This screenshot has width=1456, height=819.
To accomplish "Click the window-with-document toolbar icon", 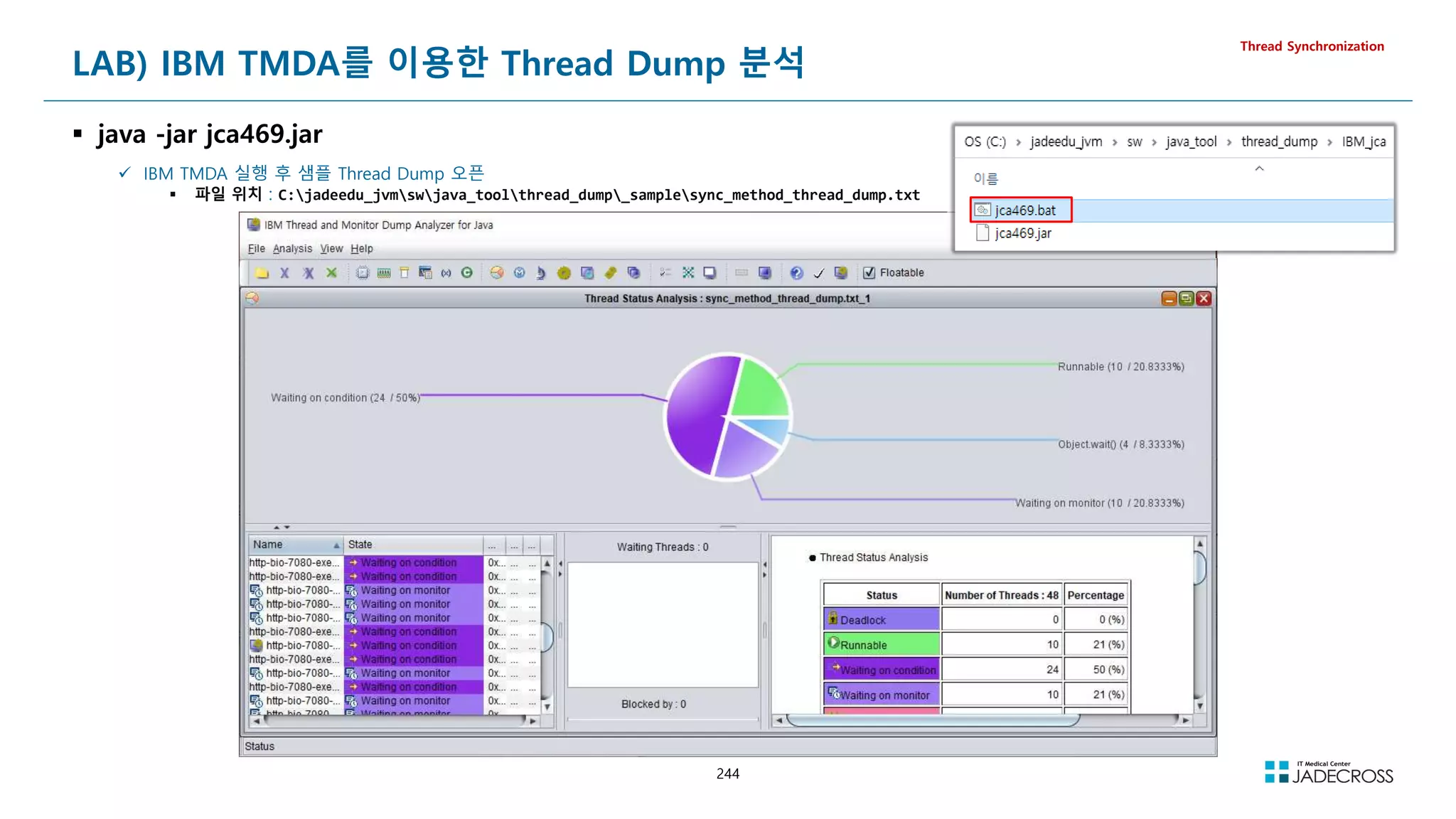I will 425,273.
